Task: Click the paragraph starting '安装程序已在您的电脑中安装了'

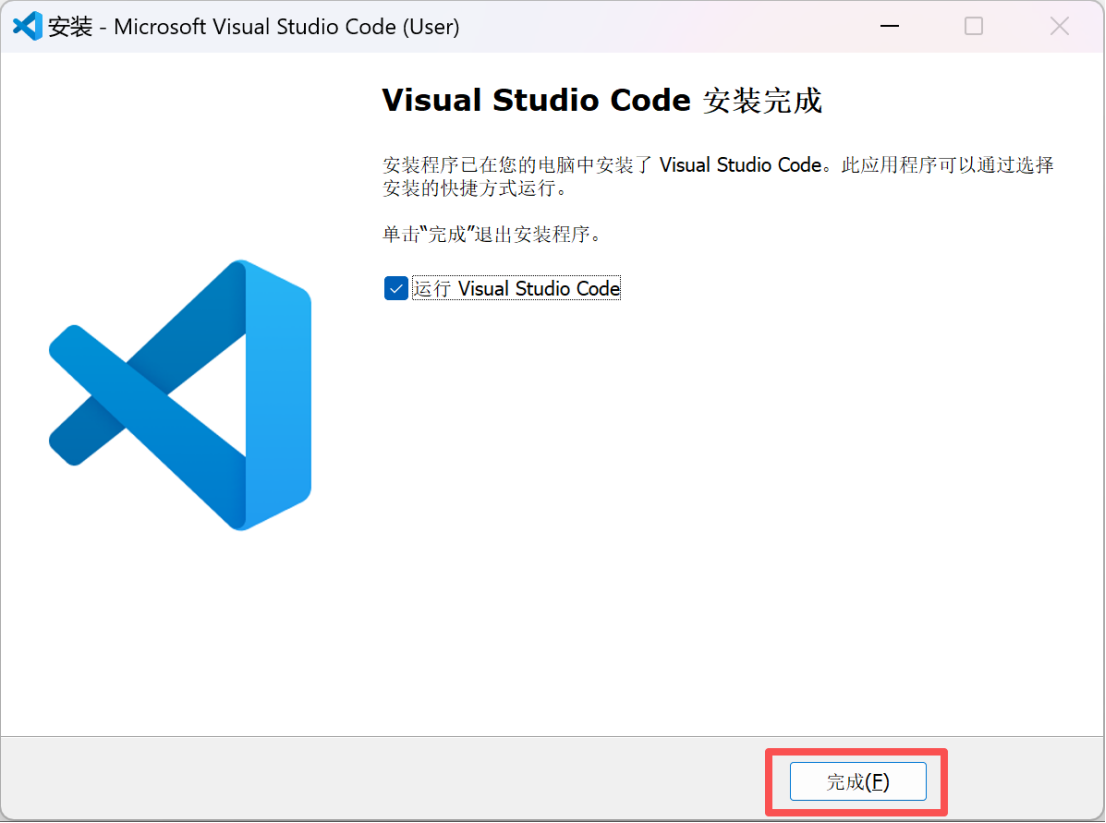Action: click(x=718, y=176)
